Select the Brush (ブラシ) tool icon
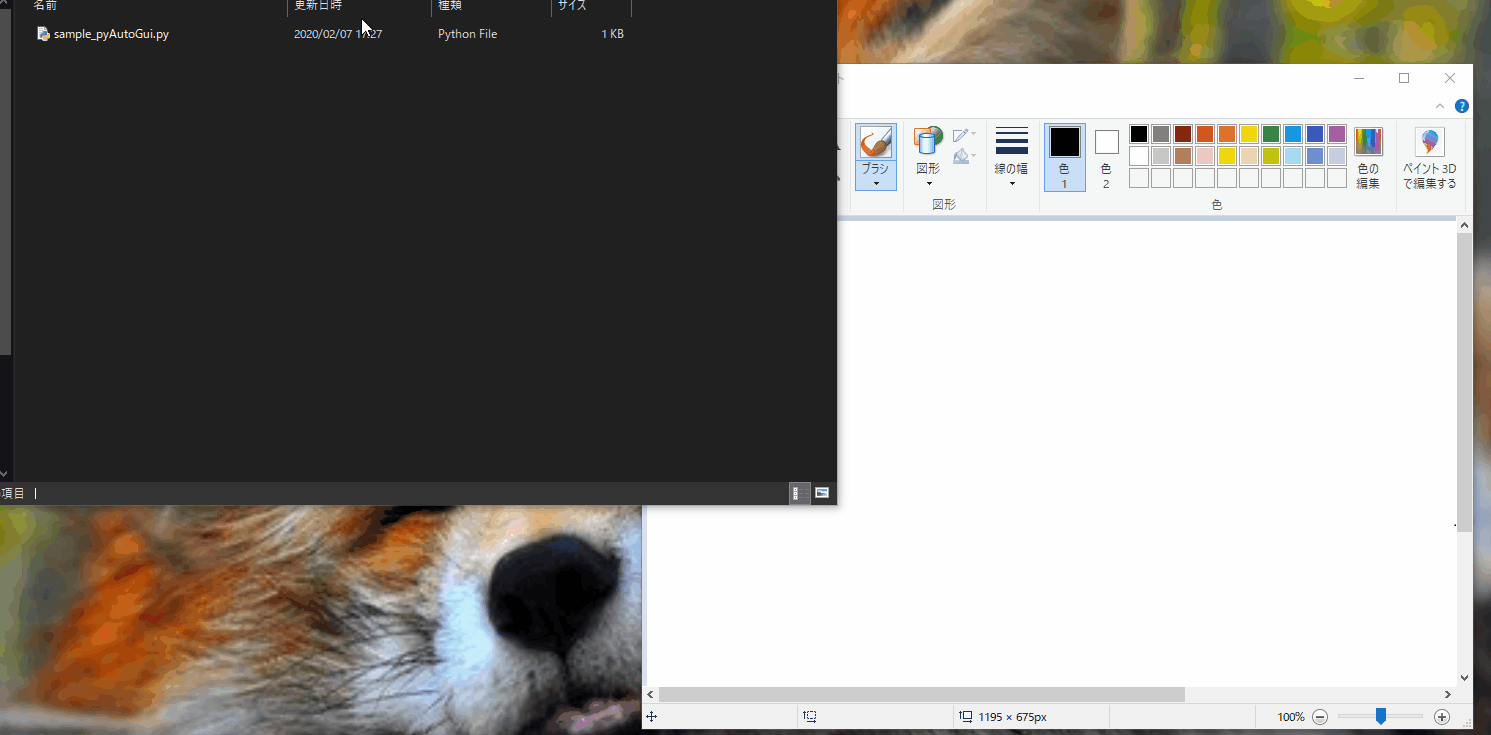 click(x=875, y=142)
